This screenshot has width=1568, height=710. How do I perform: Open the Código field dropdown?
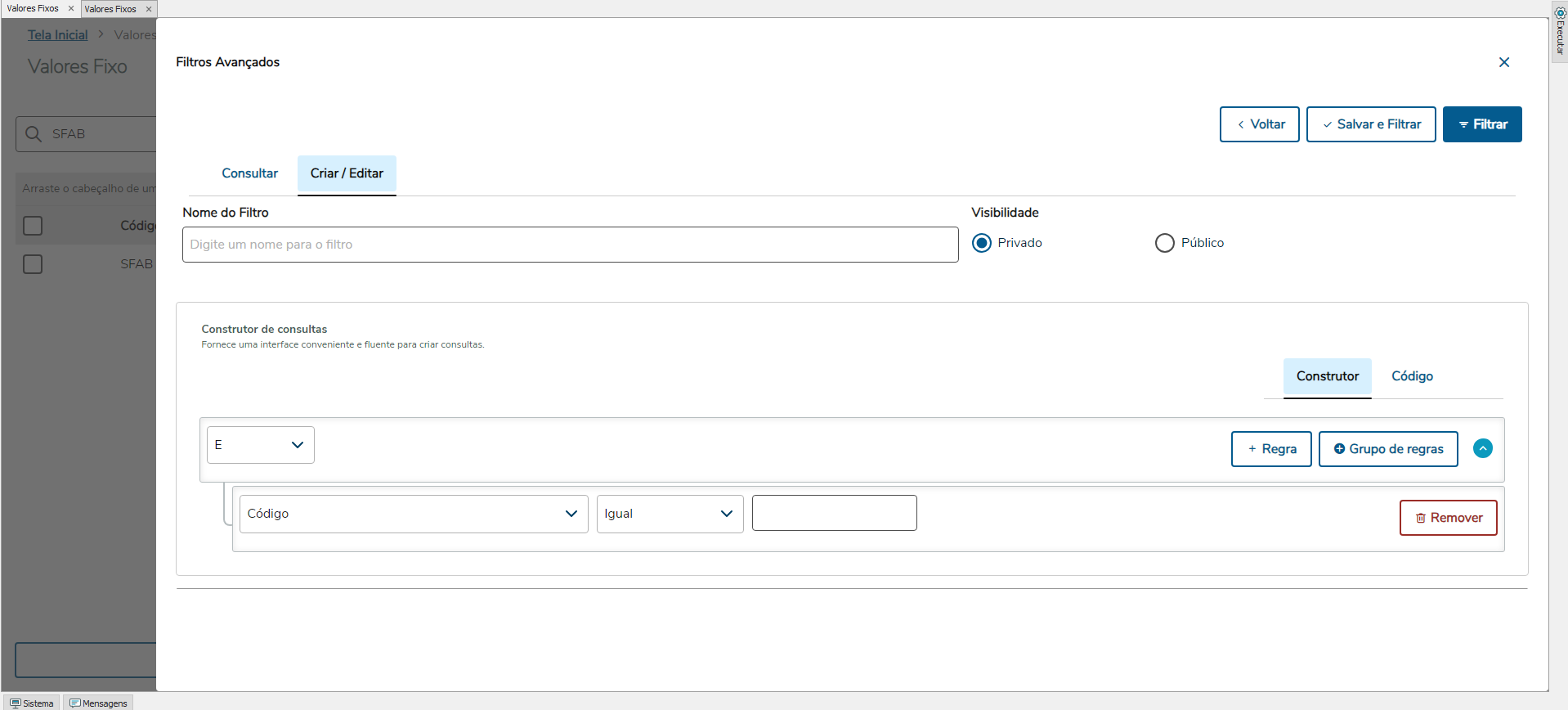click(413, 514)
